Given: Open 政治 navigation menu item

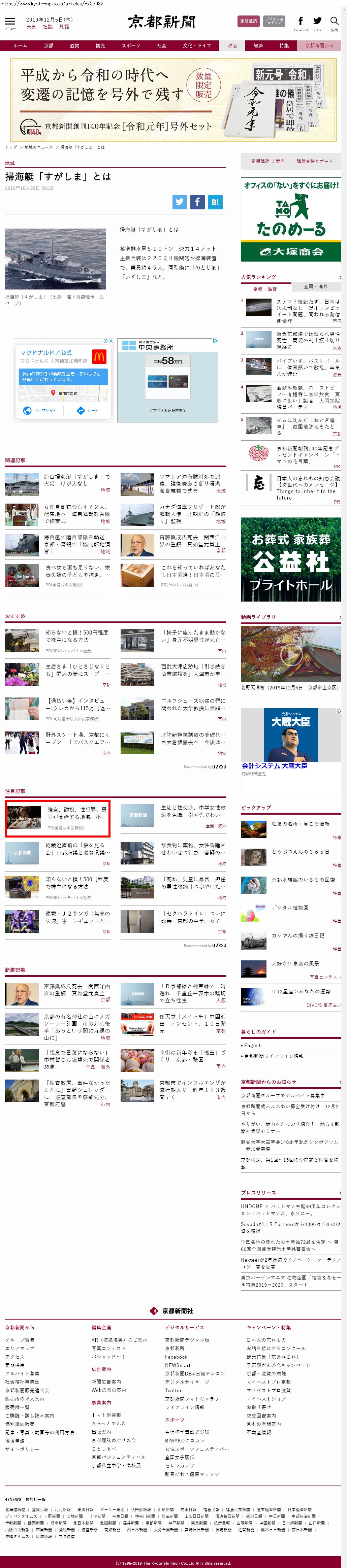Looking at the screenshot, I should pyautogui.click(x=232, y=46).
